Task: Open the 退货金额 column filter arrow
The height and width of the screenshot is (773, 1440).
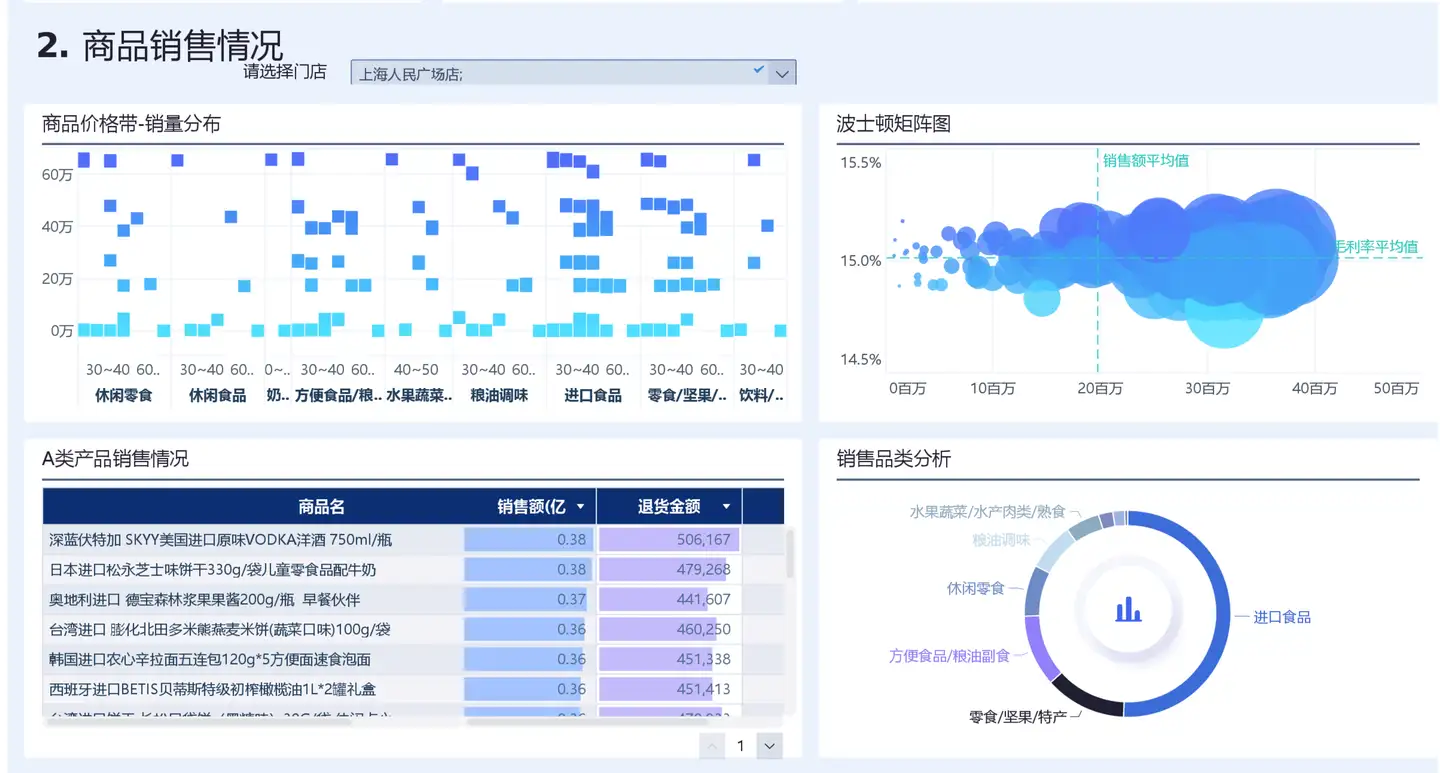Action: [727, 507]
